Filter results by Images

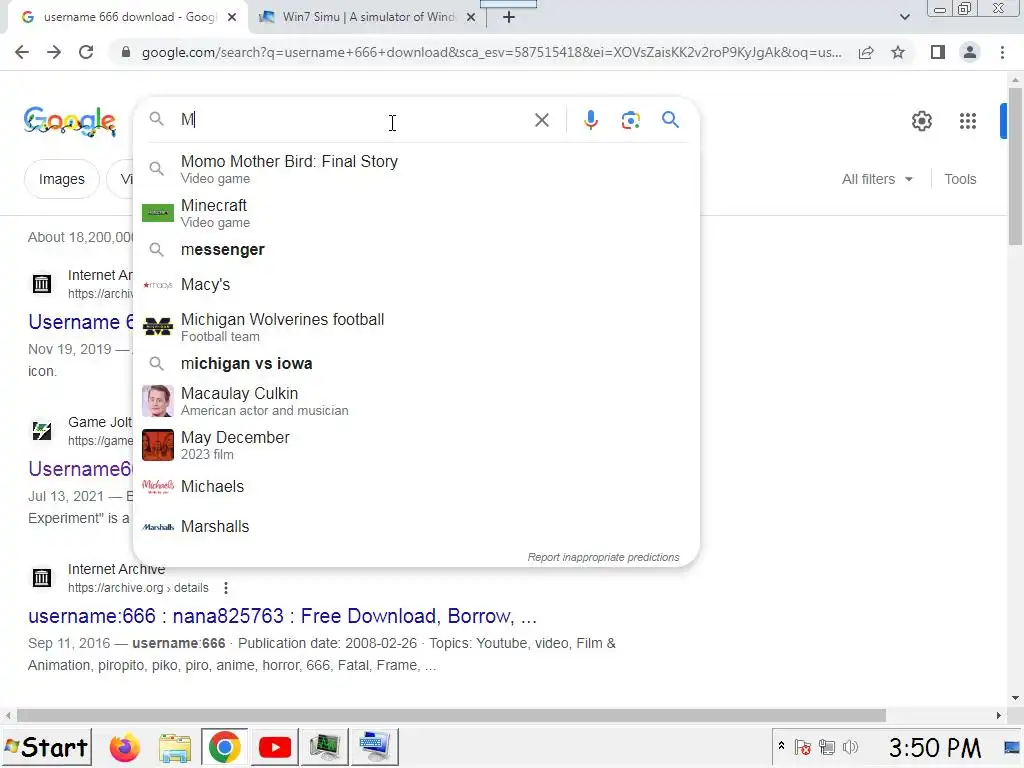point(61,179)
